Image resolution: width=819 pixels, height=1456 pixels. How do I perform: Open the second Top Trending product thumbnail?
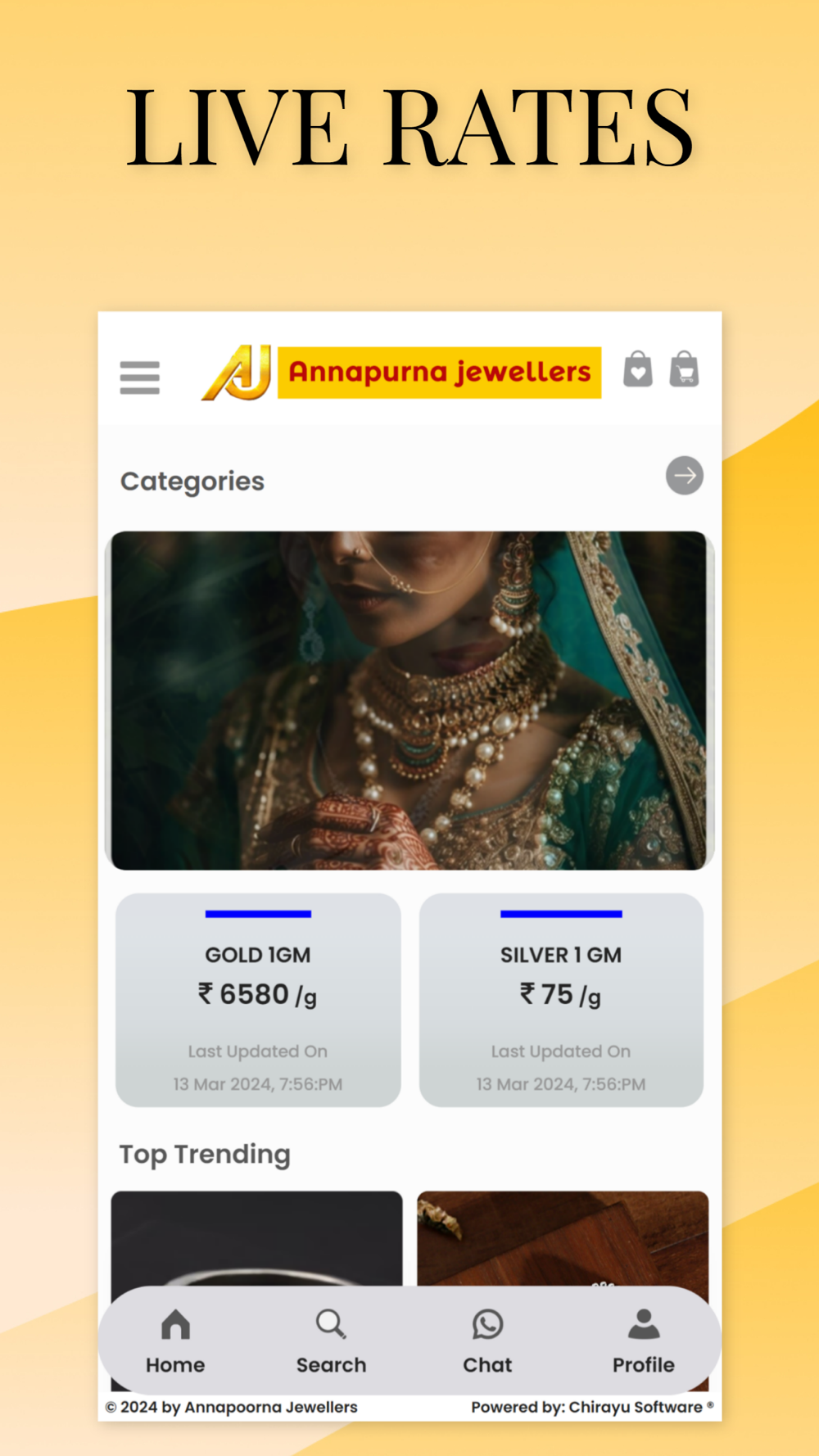click(x=563, y=1238)
